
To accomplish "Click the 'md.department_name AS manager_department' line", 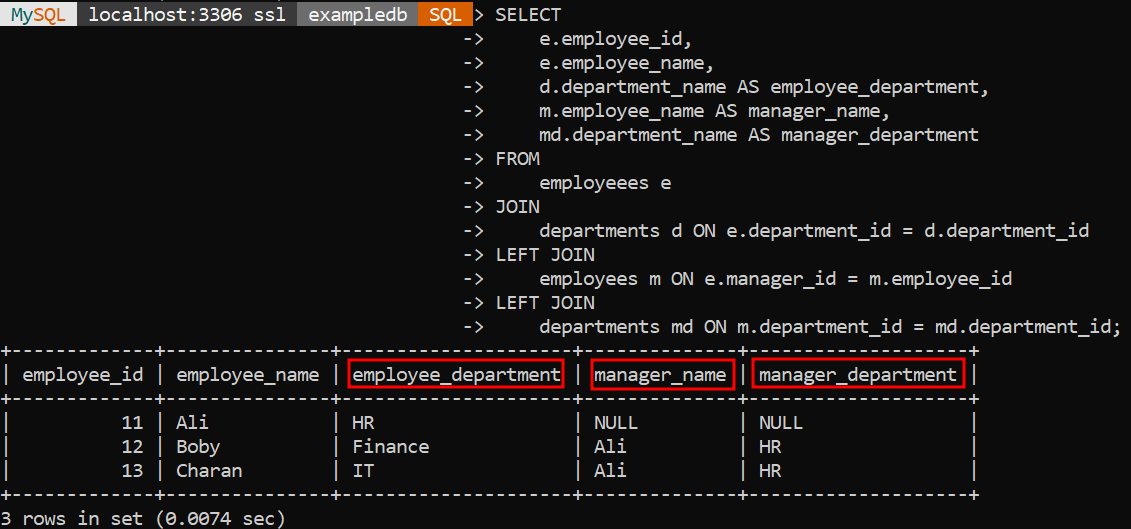I will click(759, 135).
